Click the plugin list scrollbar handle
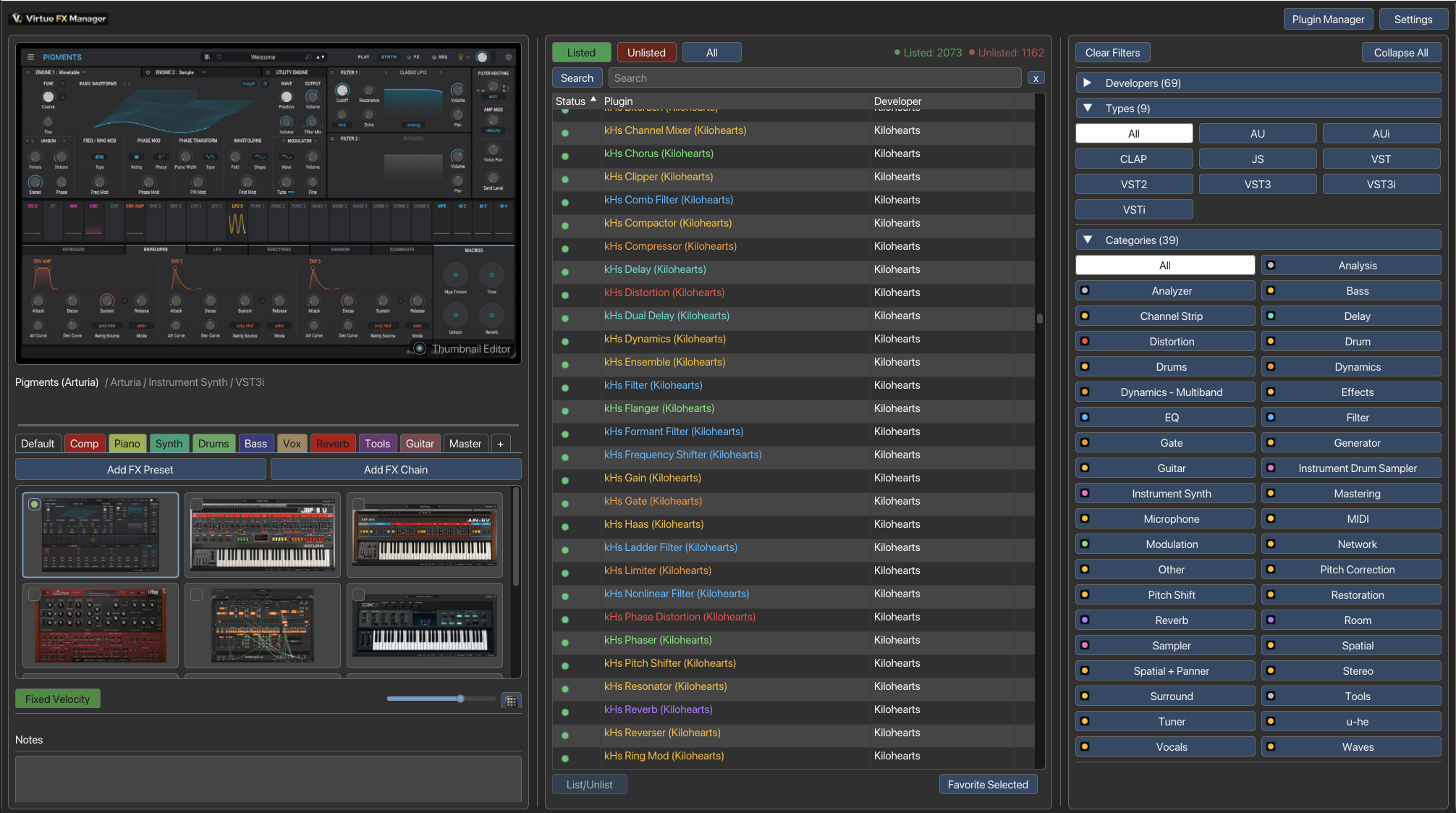 tap(1039, 319)
